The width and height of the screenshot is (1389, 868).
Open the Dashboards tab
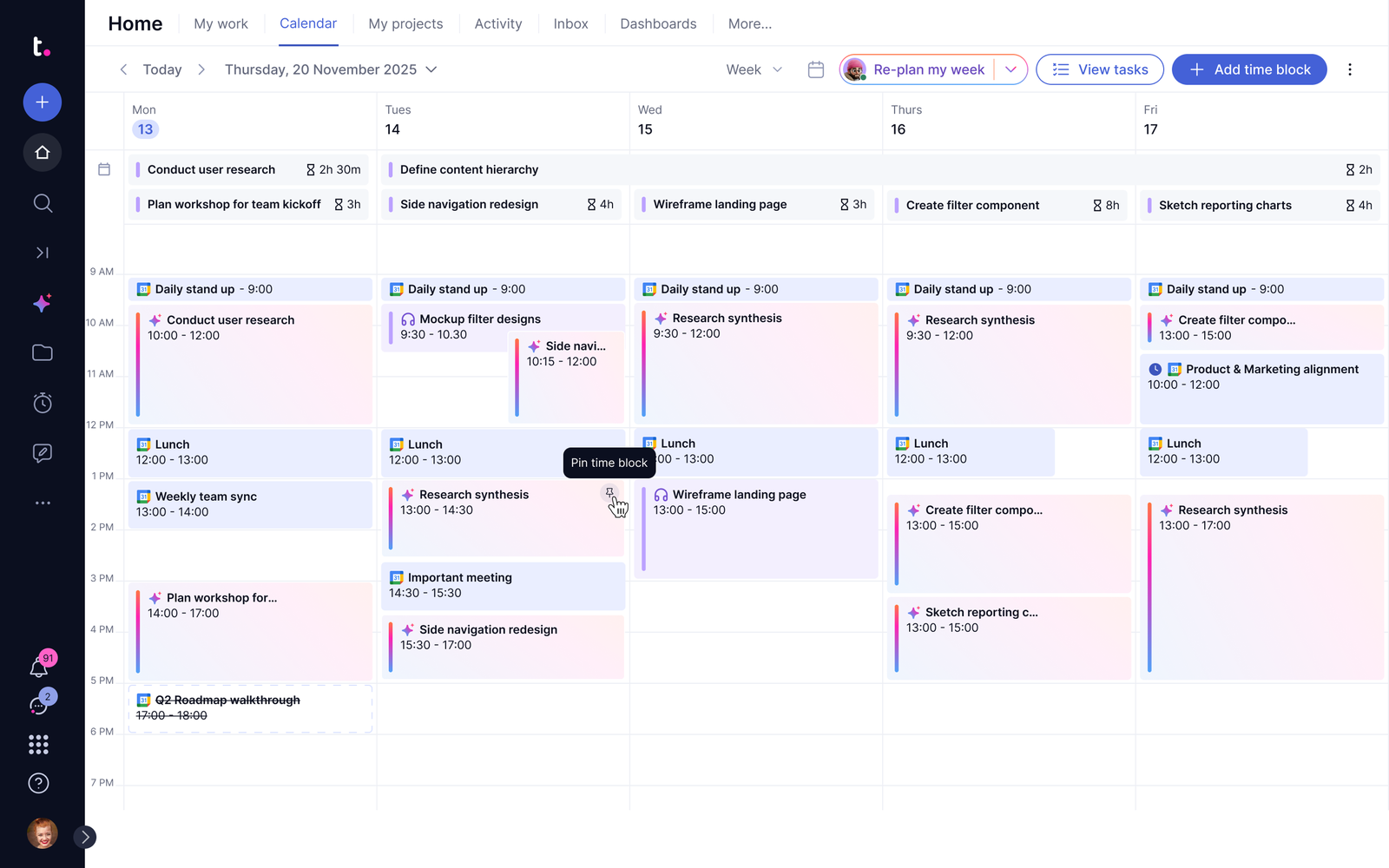(658, 23)
